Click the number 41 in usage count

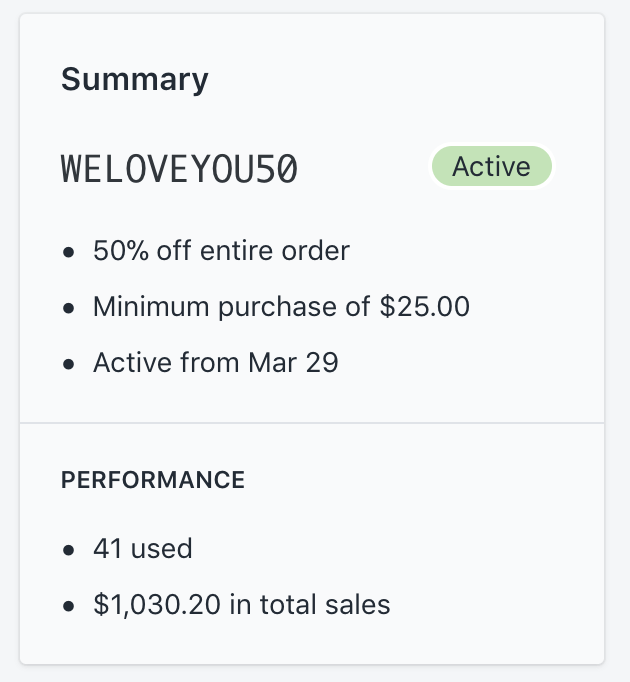(107, 548)
